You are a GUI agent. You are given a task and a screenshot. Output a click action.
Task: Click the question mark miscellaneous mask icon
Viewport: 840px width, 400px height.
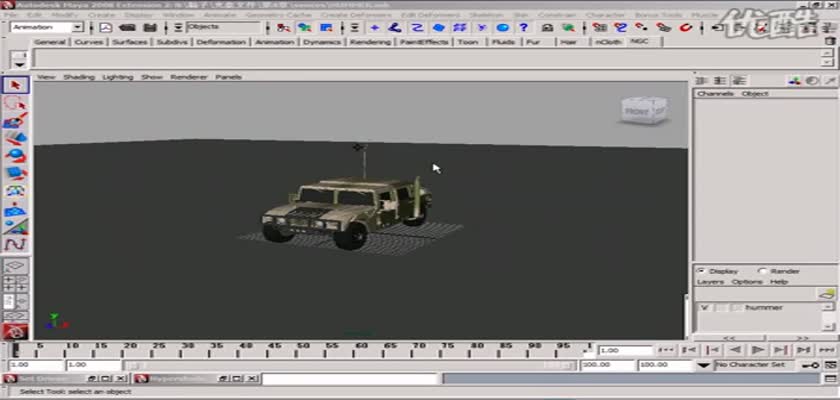(x=524, y=27)
